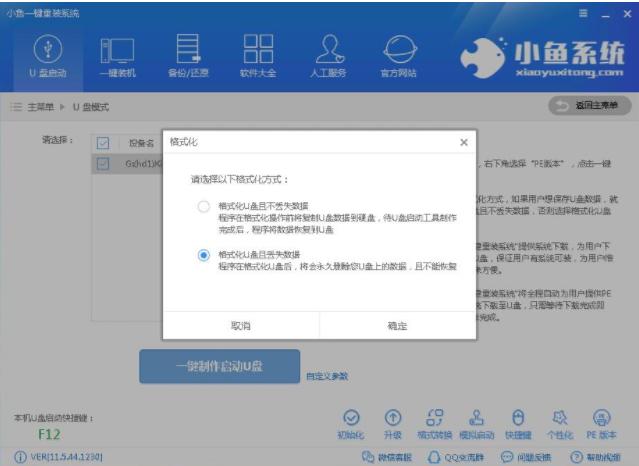This screenshot has height=466, width=639.
Task: Open the 自定义参数 link
Action: (x=327, y=376)
